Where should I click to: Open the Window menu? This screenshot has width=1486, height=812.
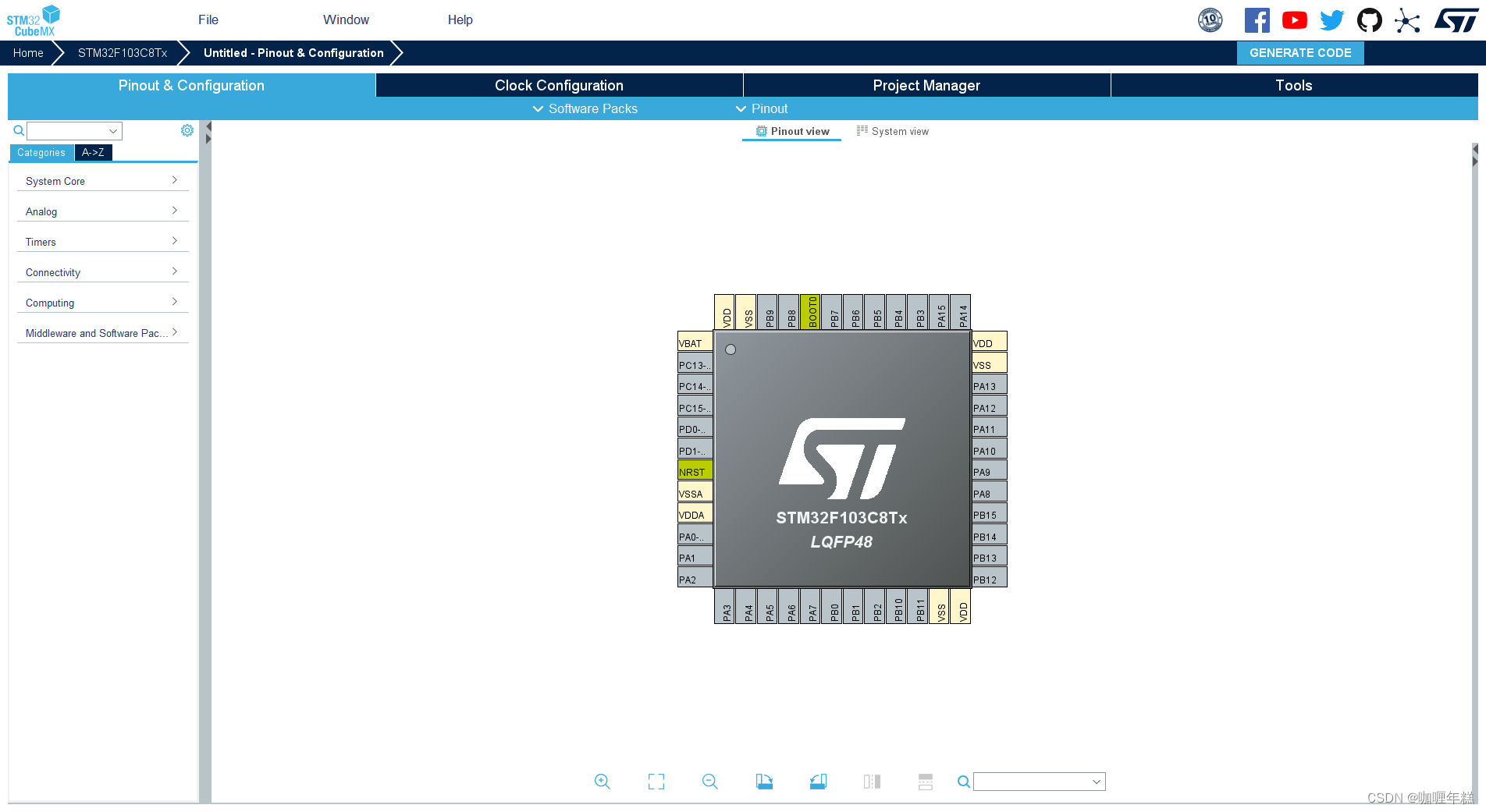(346, 20)
